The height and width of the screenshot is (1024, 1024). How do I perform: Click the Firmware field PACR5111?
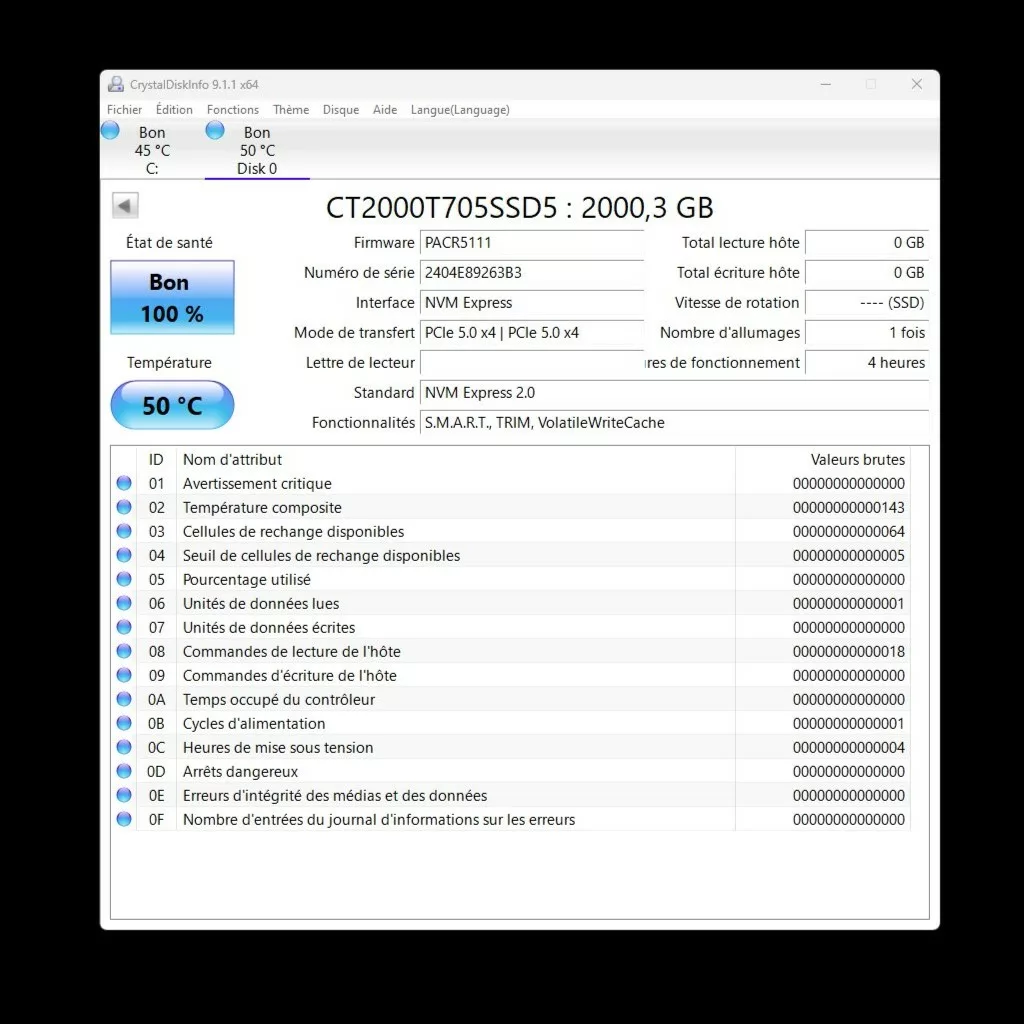pos(532,242)
